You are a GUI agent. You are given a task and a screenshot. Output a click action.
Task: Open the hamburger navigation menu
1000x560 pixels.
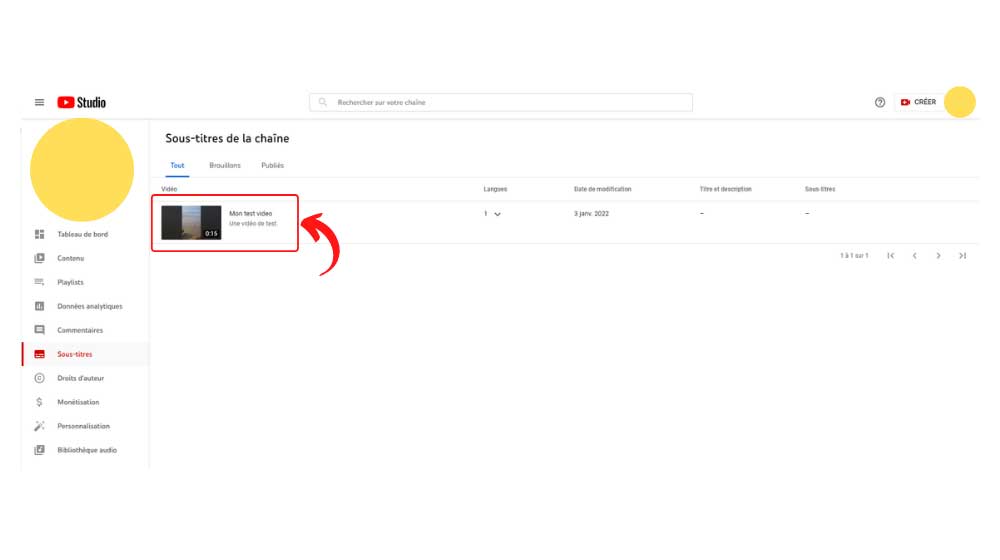pyautogui.click(x=39, y=102)
